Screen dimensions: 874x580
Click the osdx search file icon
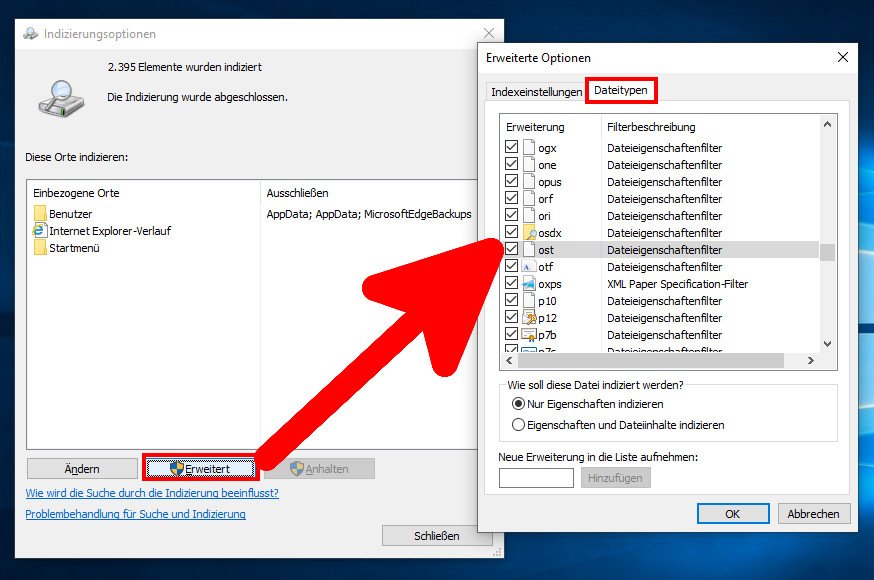529,233
